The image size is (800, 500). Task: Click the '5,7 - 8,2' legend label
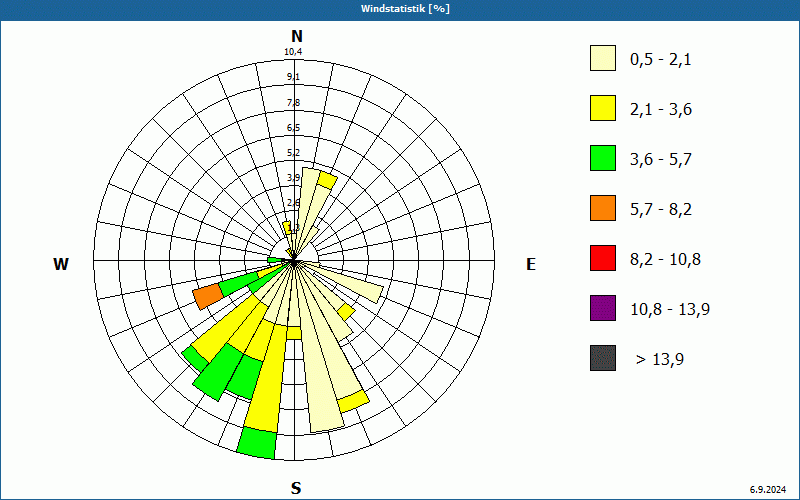pos(661,210)
